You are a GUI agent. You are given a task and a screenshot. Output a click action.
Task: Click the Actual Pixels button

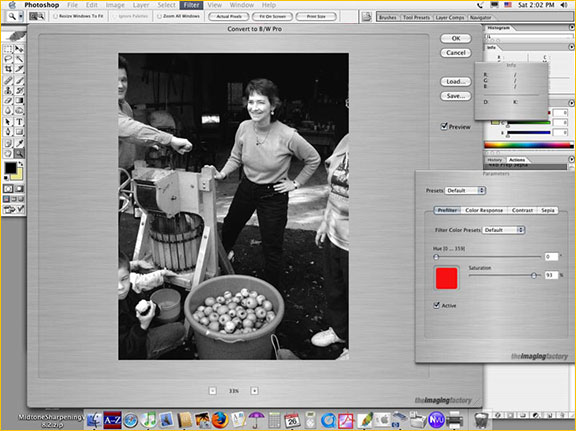(228, 17)
